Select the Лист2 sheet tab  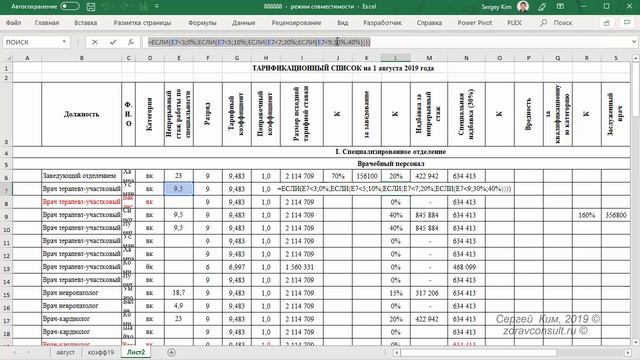[136, 352]
